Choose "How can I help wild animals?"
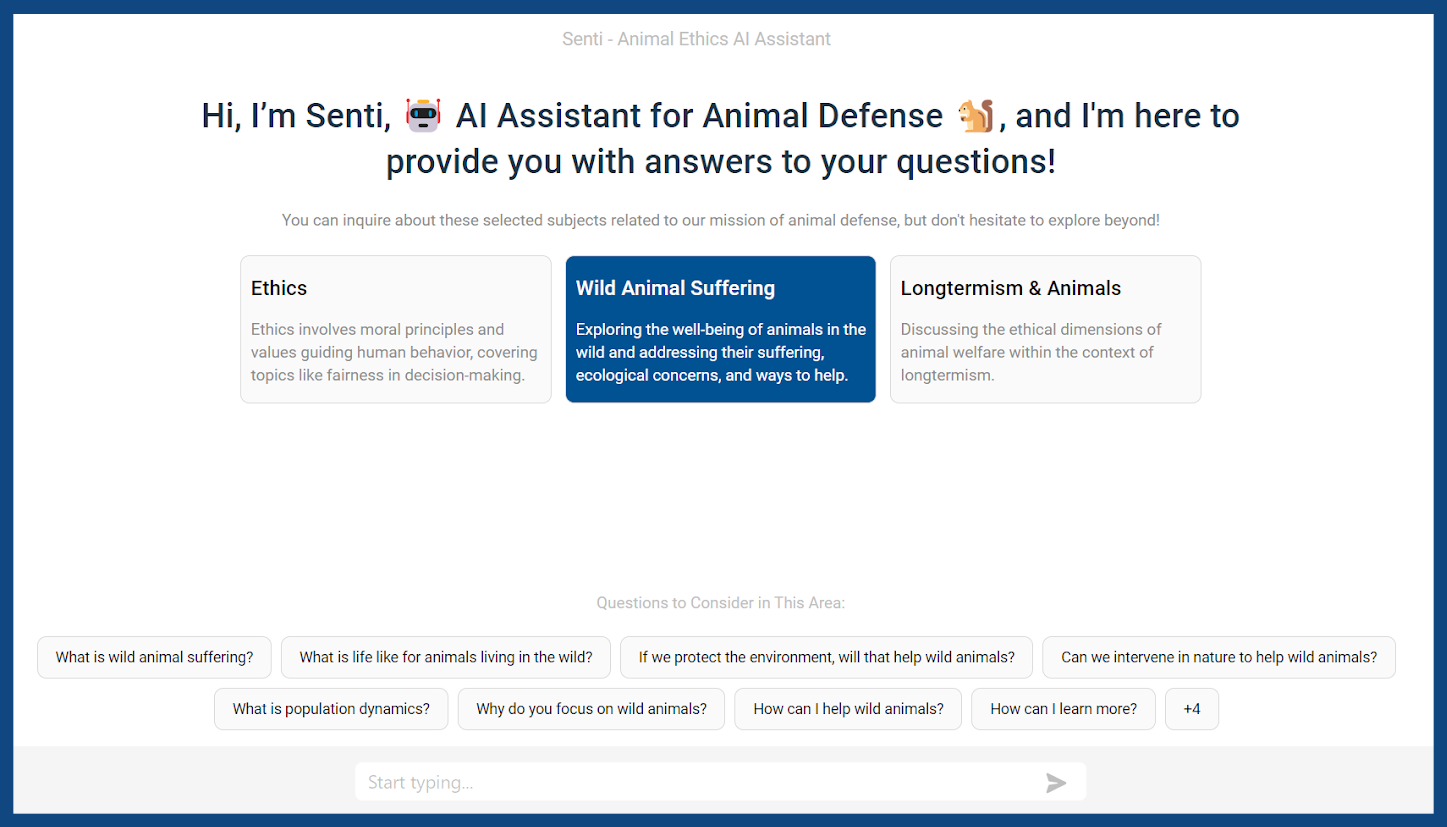Image resolution: width=1447 pixels, height=827 pixels. click(x=848, y=709)
